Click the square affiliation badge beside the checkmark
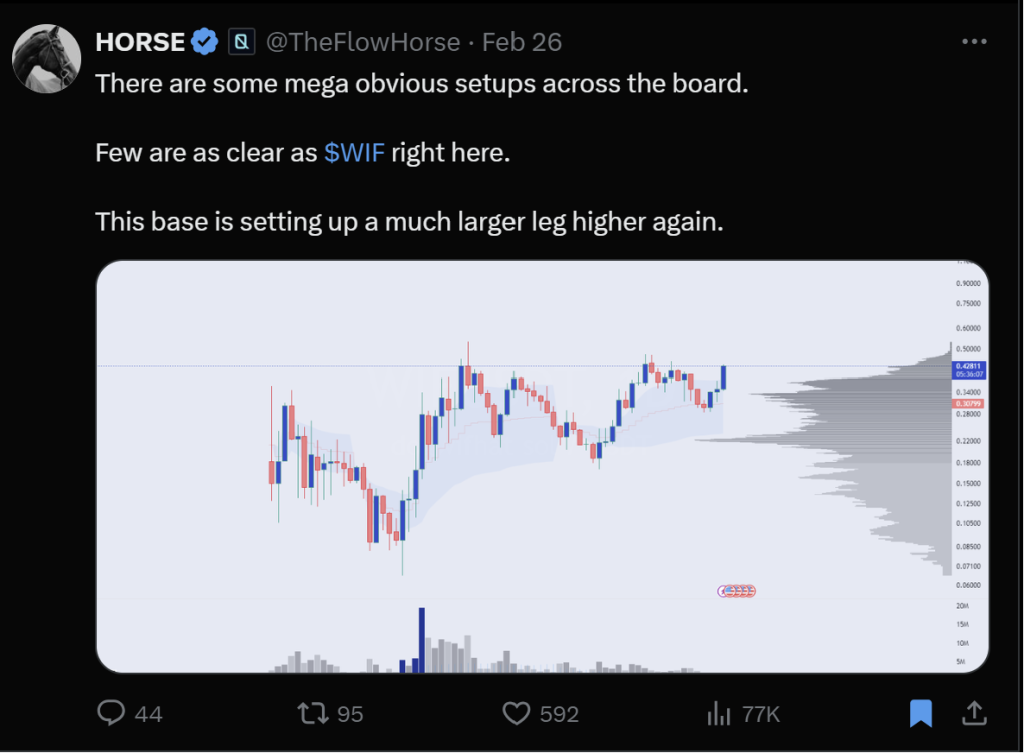1024x753 pixels. [241, 42]
